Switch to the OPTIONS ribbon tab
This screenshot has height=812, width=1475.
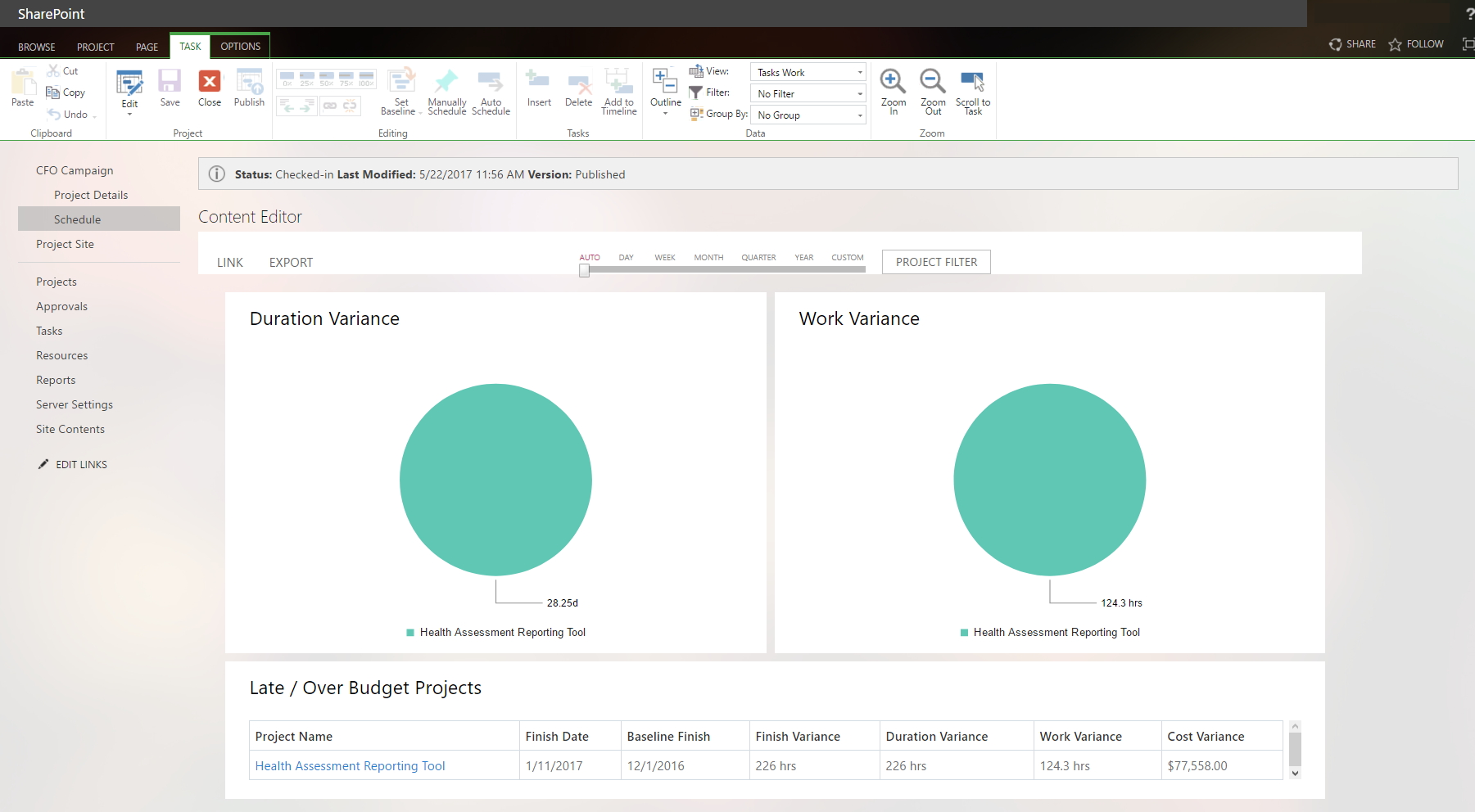241,47
